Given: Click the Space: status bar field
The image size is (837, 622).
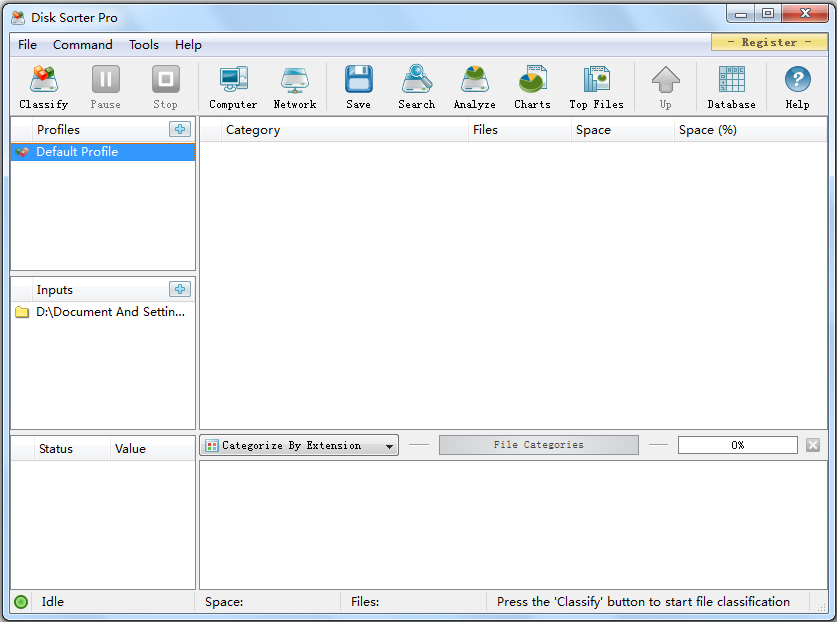Looking at the screenshot, I should 267,602.
